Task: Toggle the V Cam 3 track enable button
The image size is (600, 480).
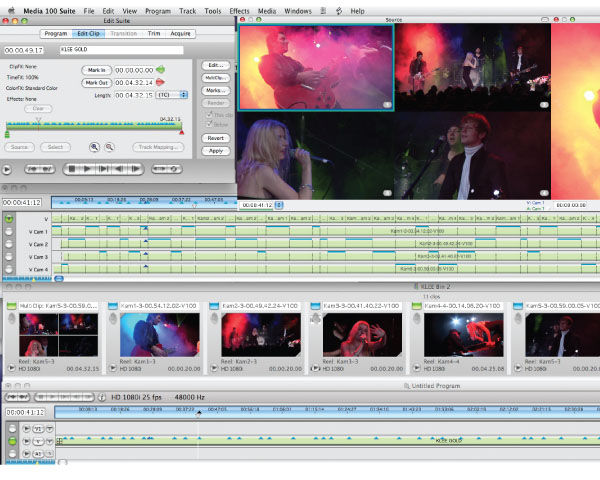Action: pyautogui.click(x=9, y=256)
